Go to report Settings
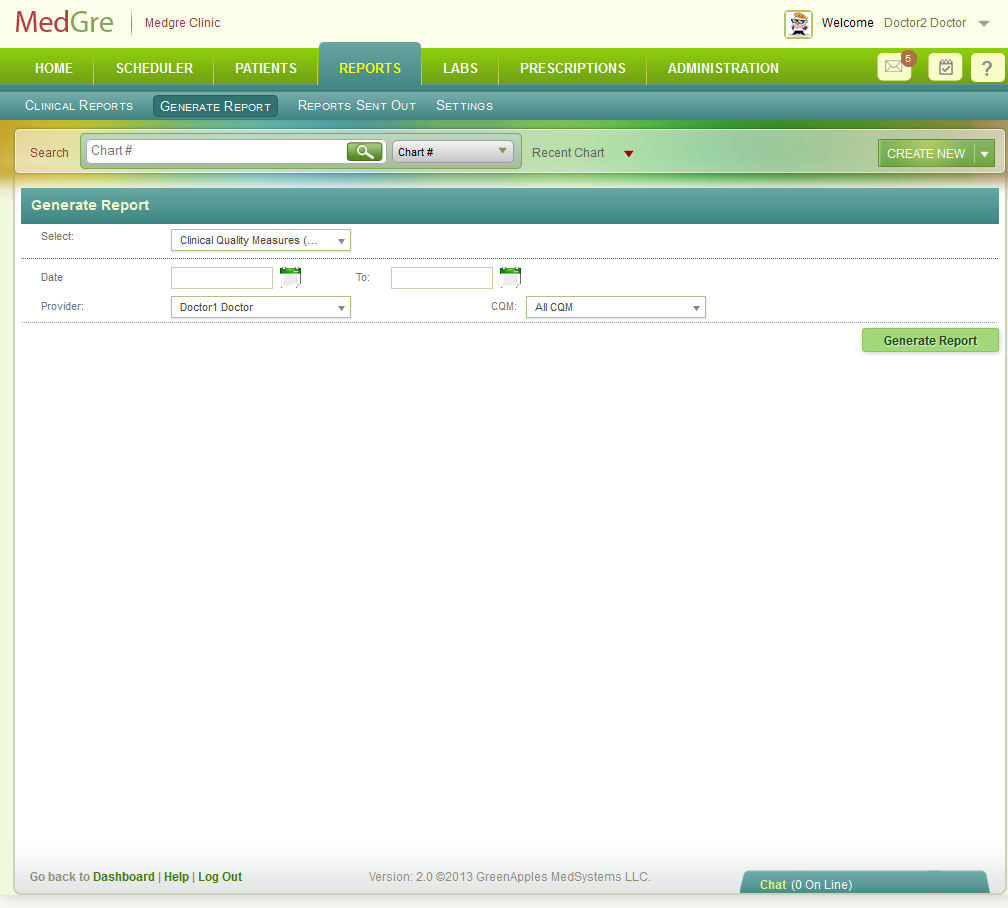Viewport: 1008px width, 908px height. tap(463, 105)
